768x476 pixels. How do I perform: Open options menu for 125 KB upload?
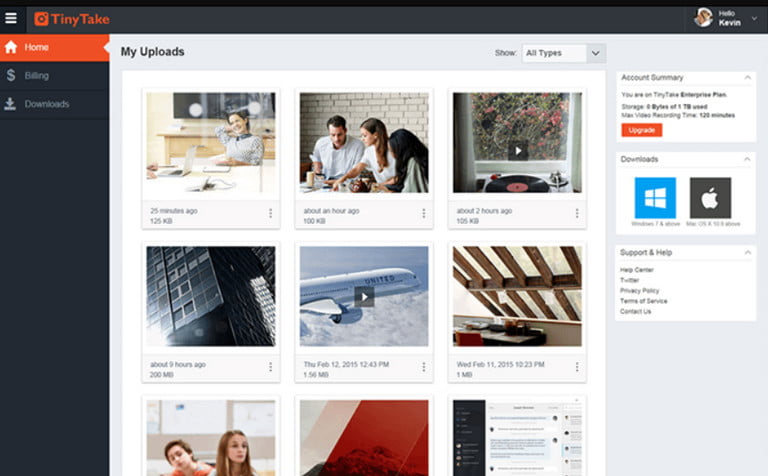[x=270, y=213]
